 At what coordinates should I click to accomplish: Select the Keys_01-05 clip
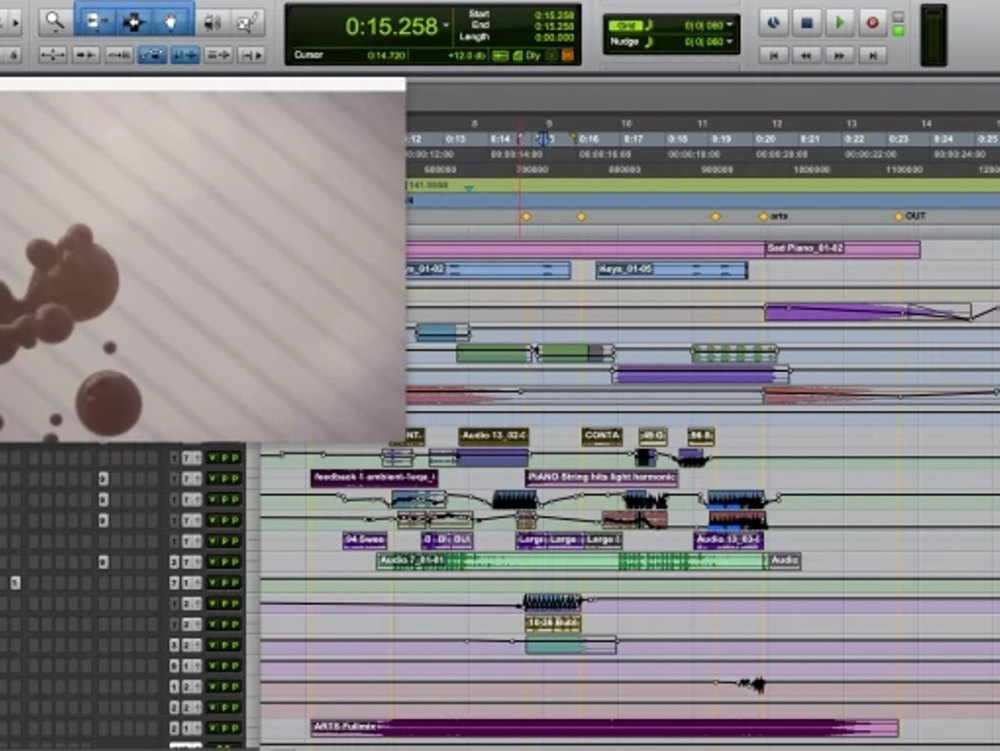(672, 270)
